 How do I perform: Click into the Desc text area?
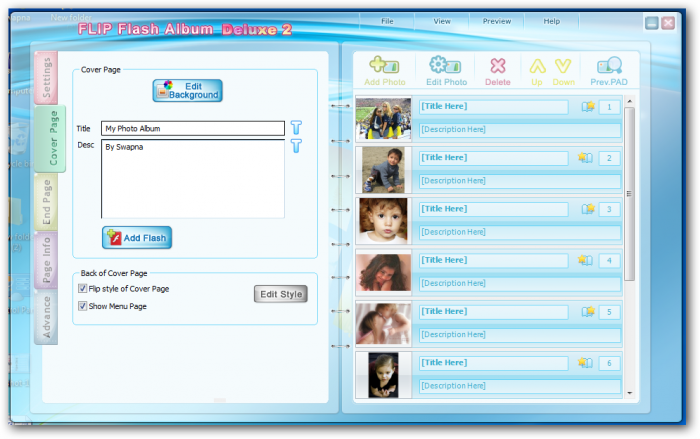pyautogui.click(x=193, y=179)
